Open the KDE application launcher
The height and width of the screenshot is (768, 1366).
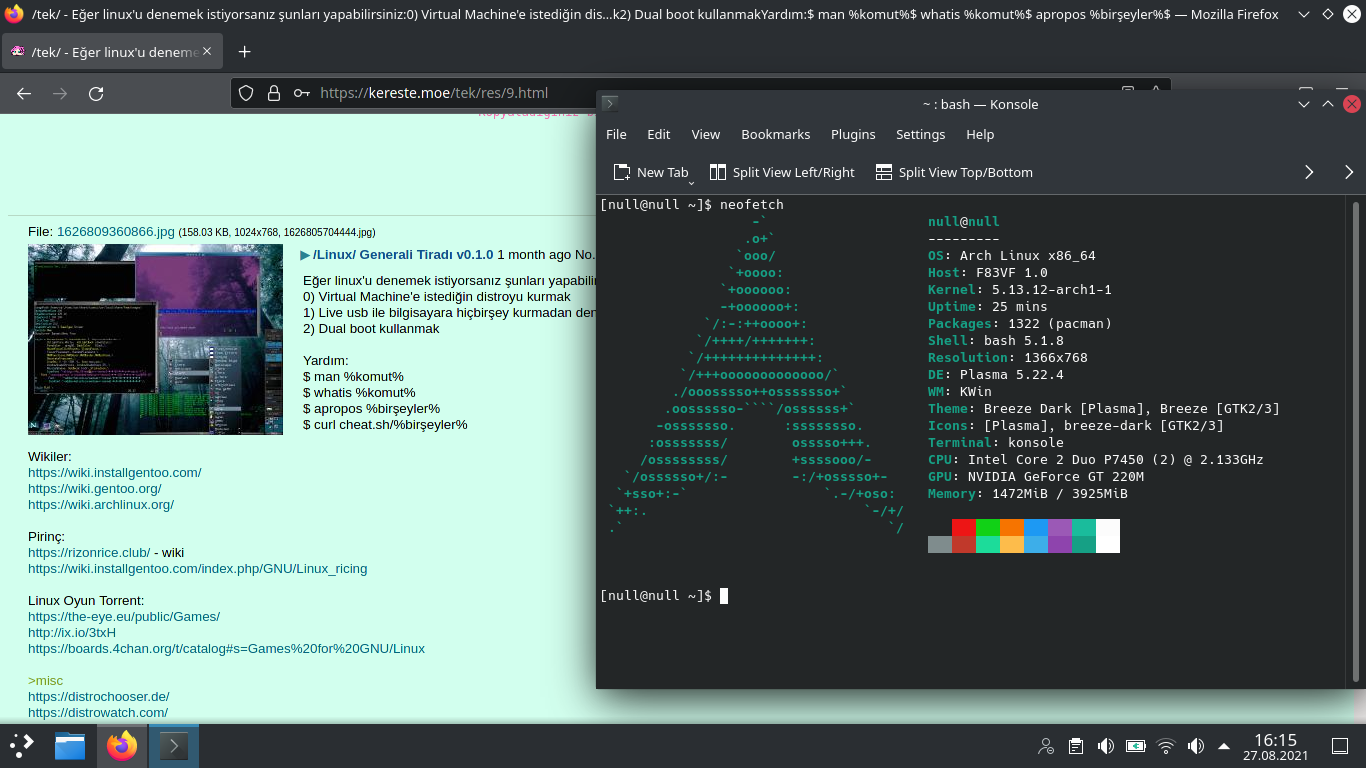(x=21, y=745)
